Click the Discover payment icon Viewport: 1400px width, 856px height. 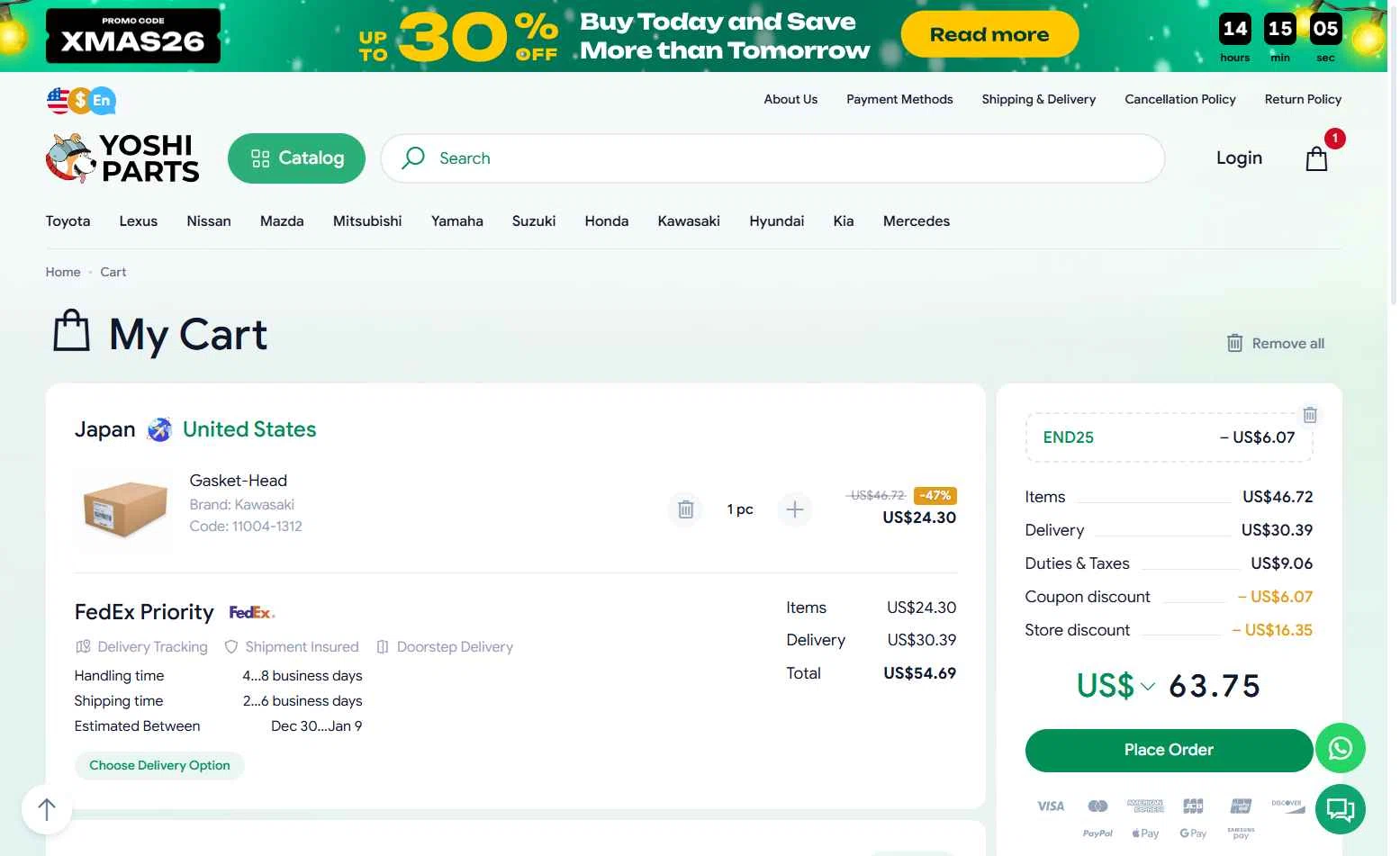point(1287,806)
